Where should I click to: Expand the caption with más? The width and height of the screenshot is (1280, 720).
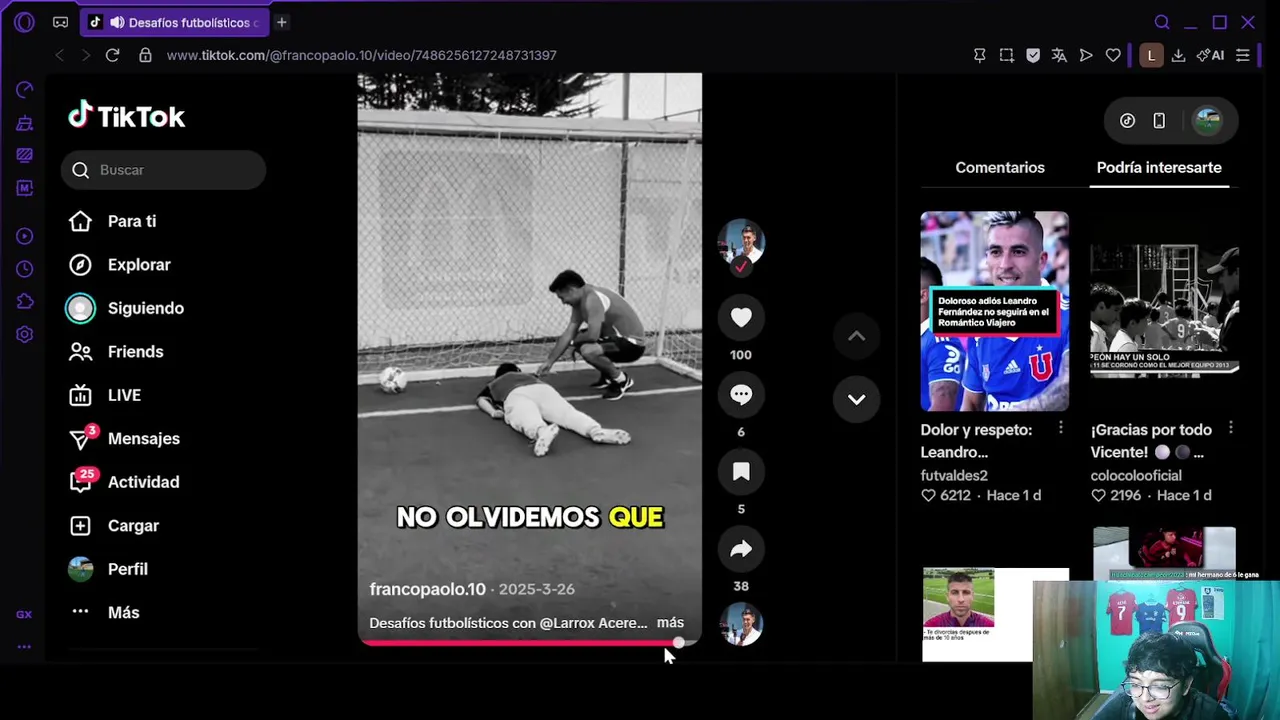(670, 623)
